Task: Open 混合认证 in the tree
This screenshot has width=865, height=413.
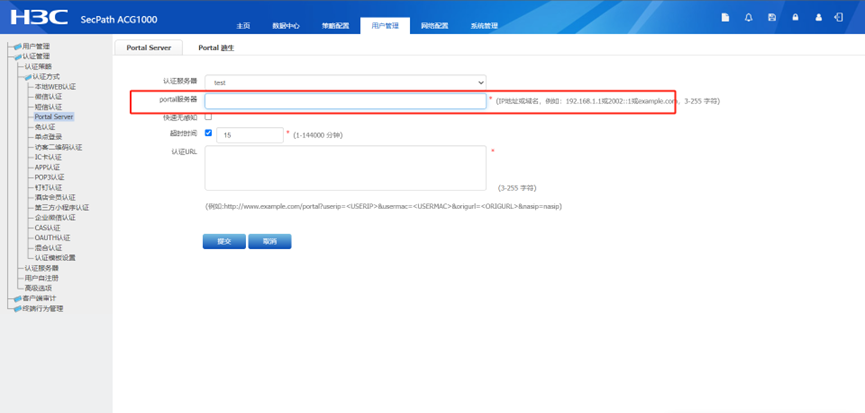Action: click(x=48, y=248)
